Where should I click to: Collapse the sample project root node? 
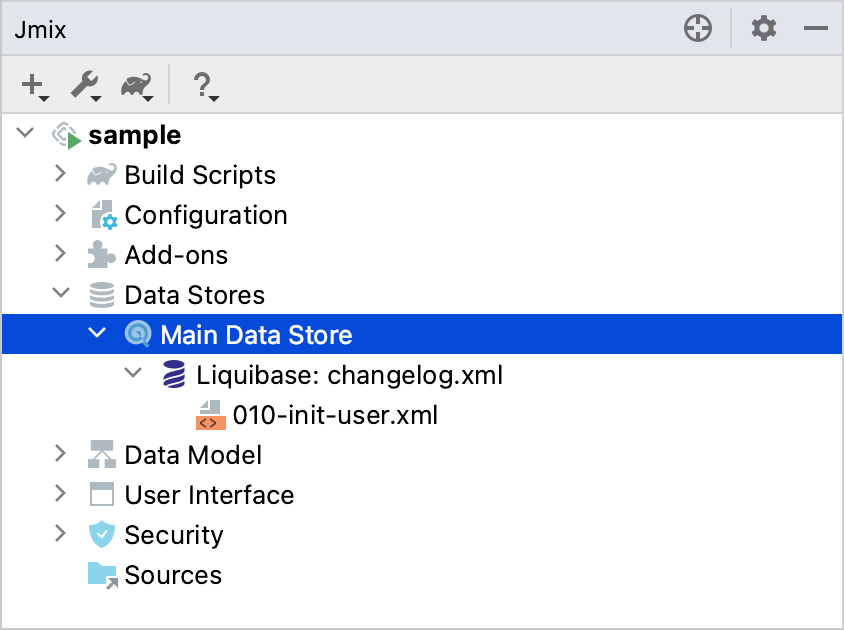pyautogui.click(x=25, y=134)
